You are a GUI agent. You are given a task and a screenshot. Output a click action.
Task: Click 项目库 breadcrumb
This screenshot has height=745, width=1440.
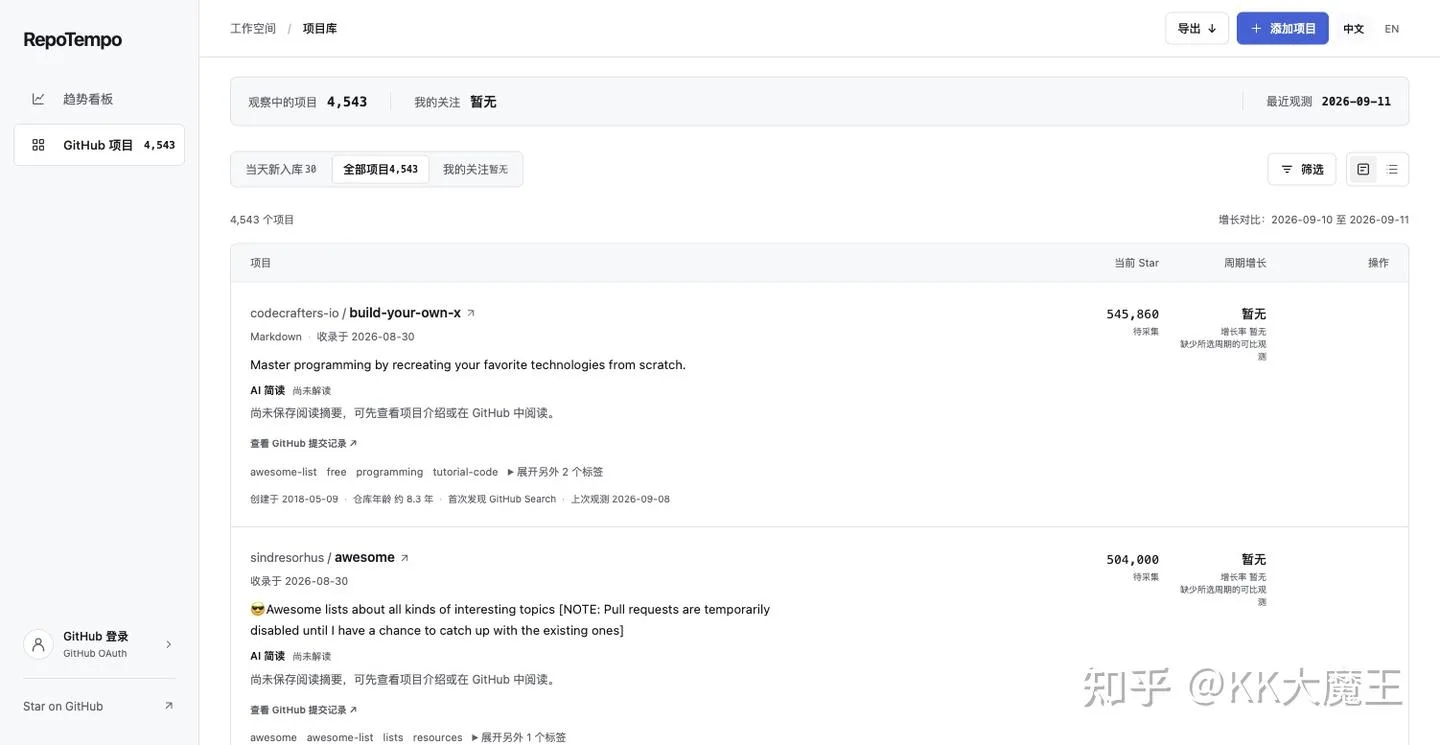(x=320, y=28)
